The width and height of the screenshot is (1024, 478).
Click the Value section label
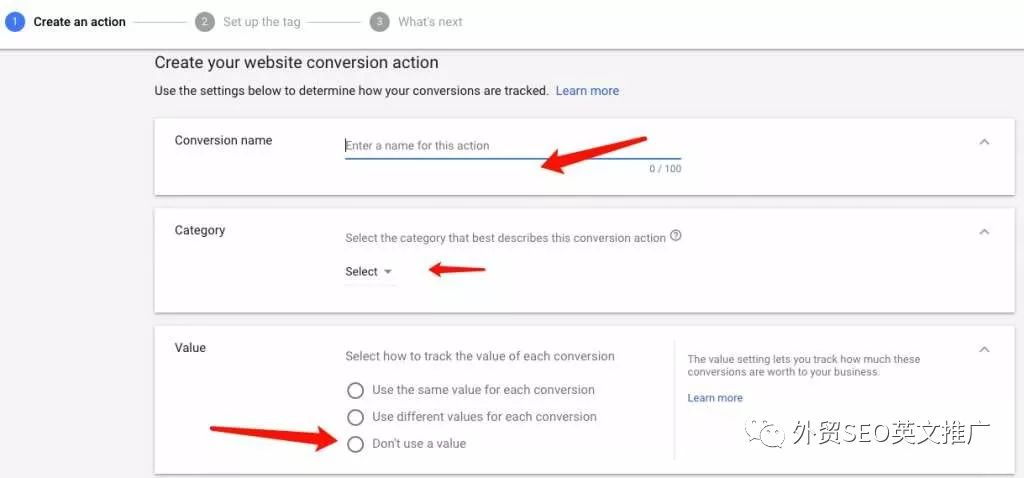(190, 348)
